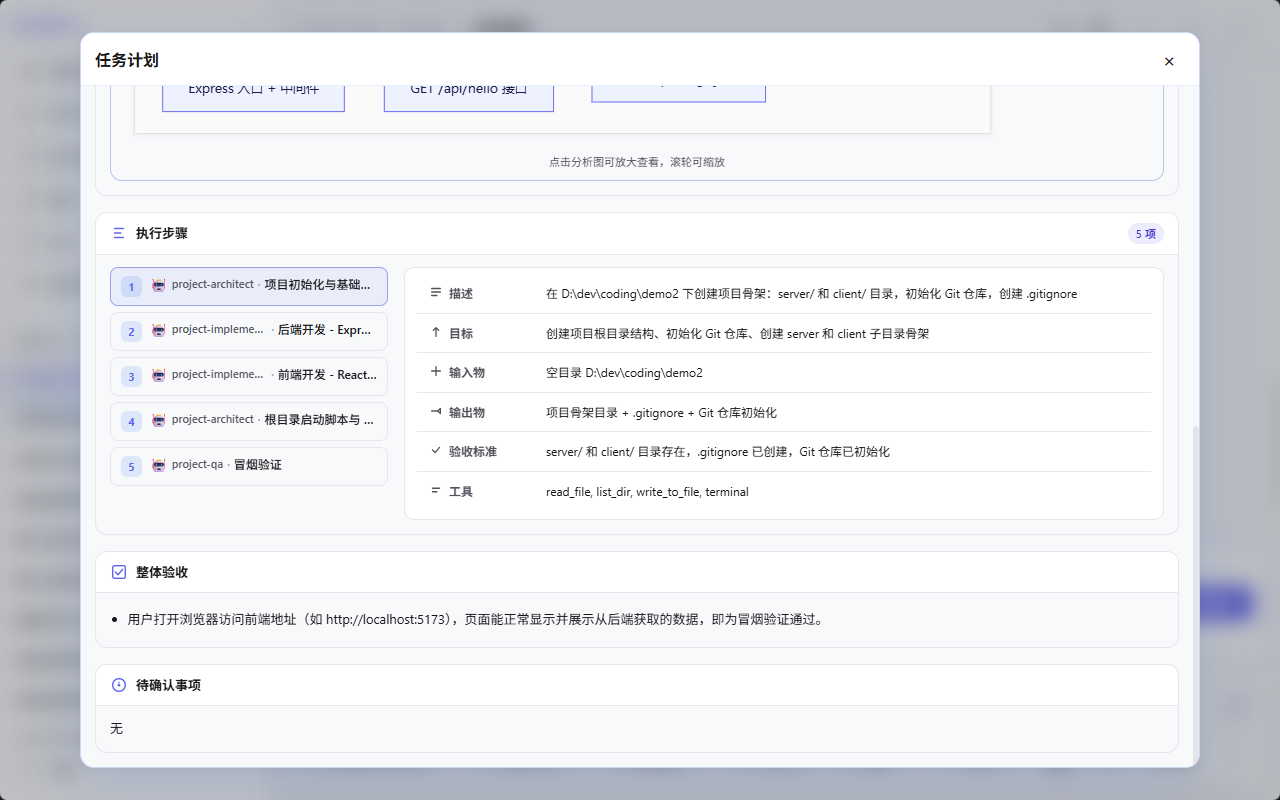Click the robot avatar of step 3

159,375
